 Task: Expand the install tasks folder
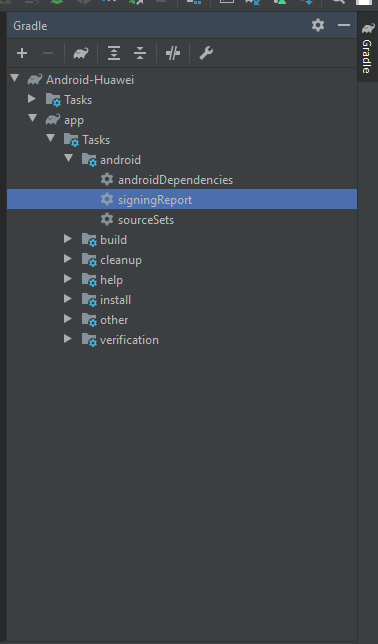pyautogui.click(x=68, y=299)
